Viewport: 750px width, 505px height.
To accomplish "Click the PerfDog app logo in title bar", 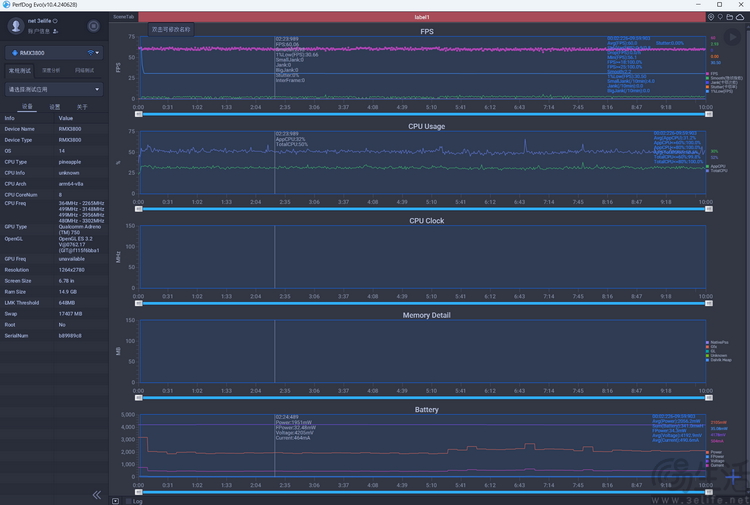I will tap(6, 4).
